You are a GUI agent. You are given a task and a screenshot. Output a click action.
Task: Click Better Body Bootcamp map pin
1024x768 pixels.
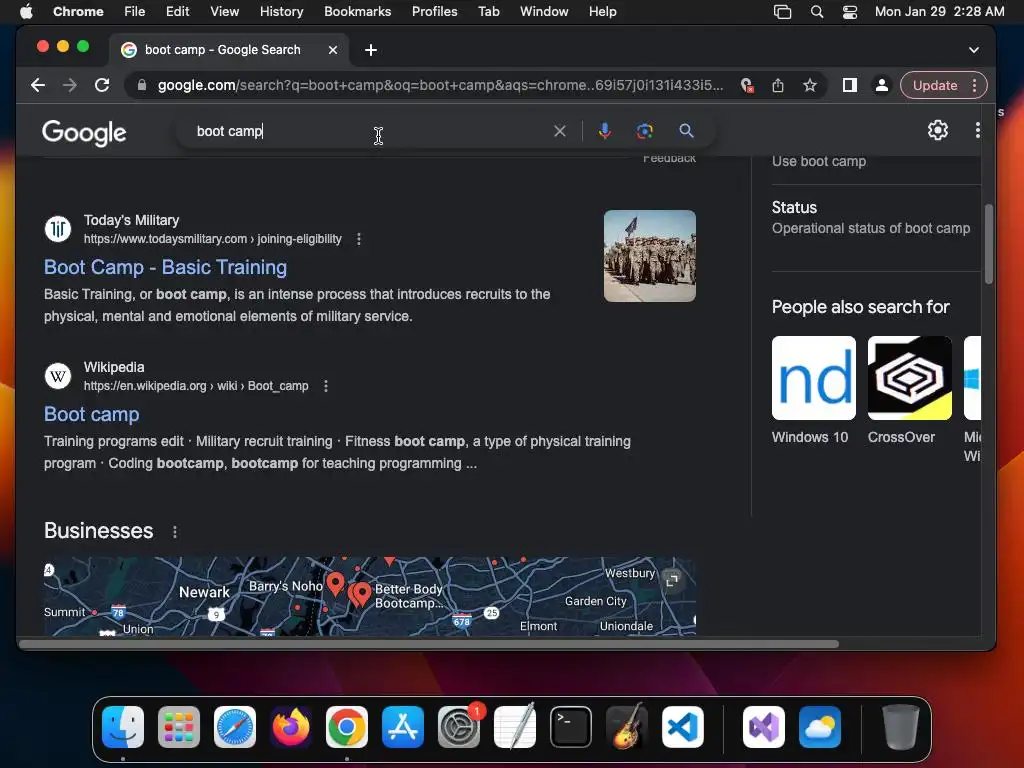[x=360, y=594]
